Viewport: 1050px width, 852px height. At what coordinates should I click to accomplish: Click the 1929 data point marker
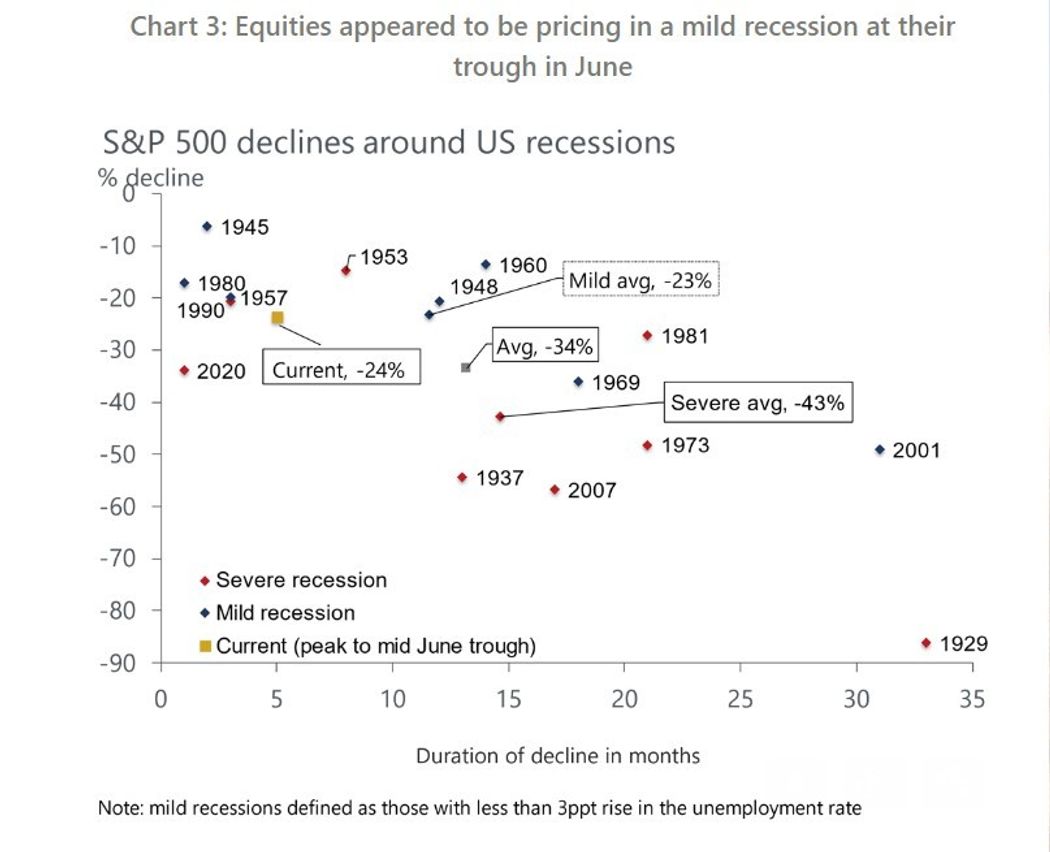[926, 643]
